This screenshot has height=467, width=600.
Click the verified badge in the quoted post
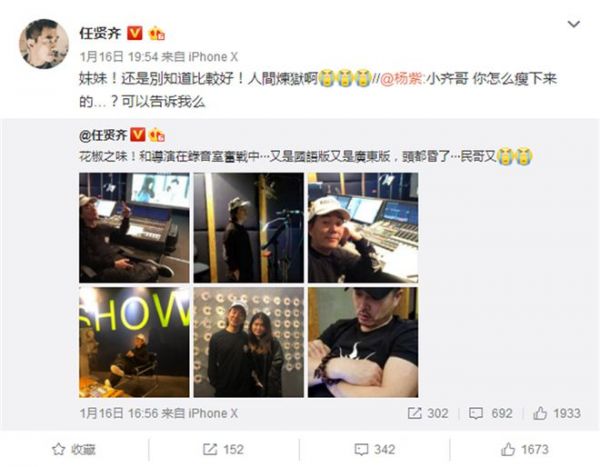click(138, 135)
